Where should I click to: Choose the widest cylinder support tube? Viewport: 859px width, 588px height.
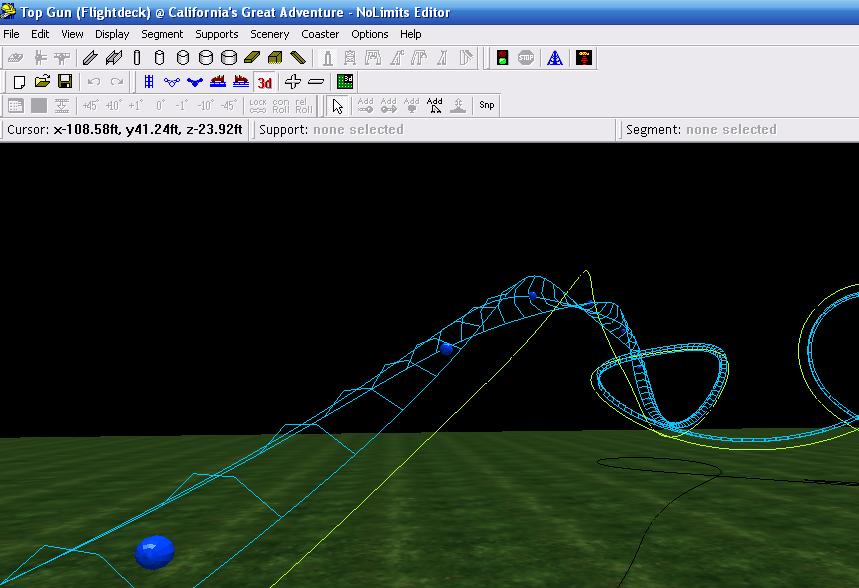coord(228,58)
